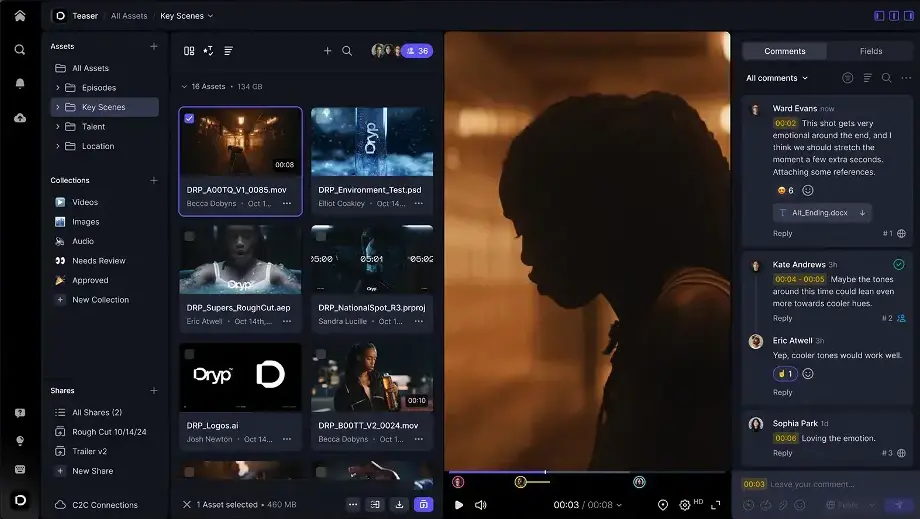
Task: Open the keyboard shortcuts icon in sidebar
Action: click(20, 469)
